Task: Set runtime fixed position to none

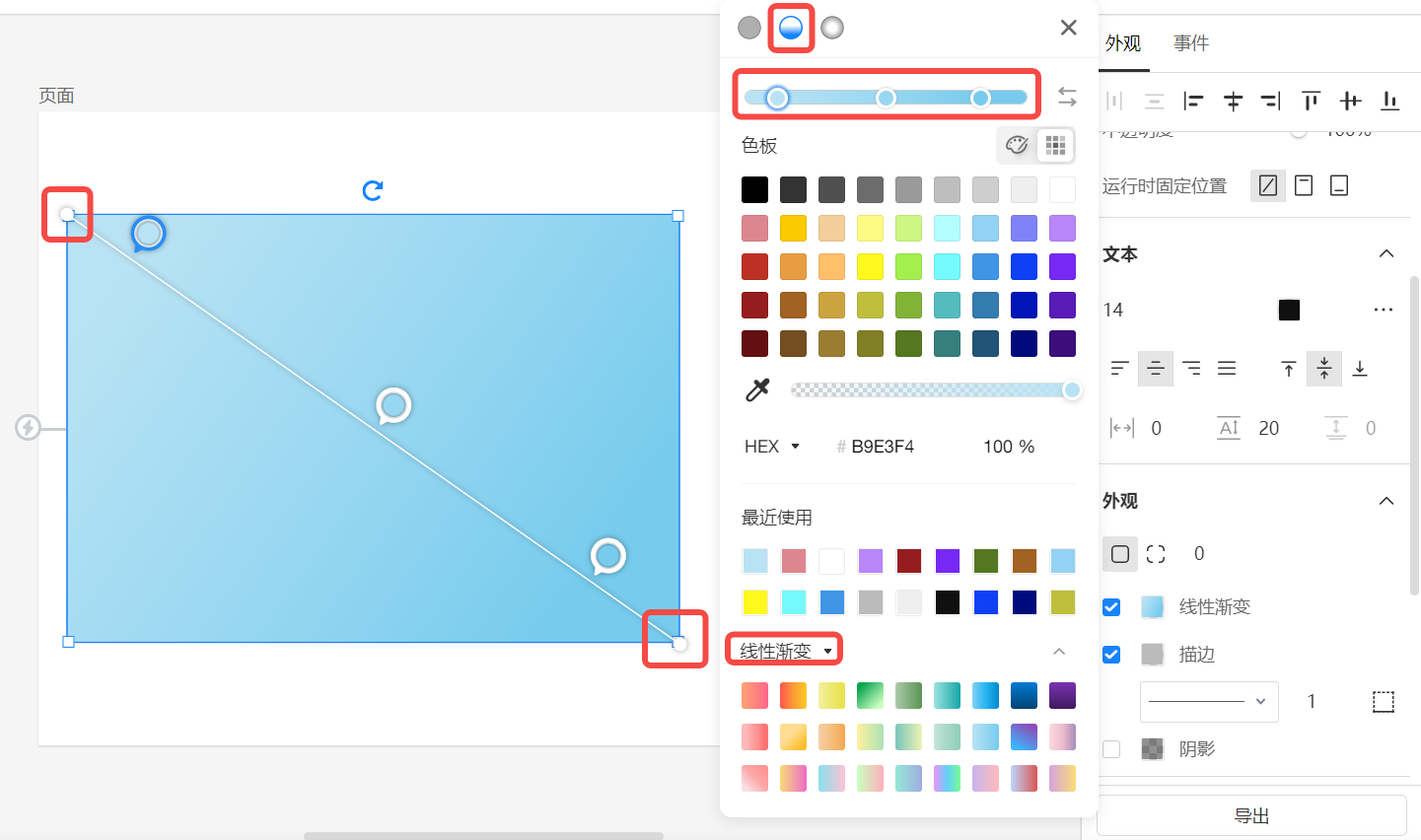Action: [1268, 185]
